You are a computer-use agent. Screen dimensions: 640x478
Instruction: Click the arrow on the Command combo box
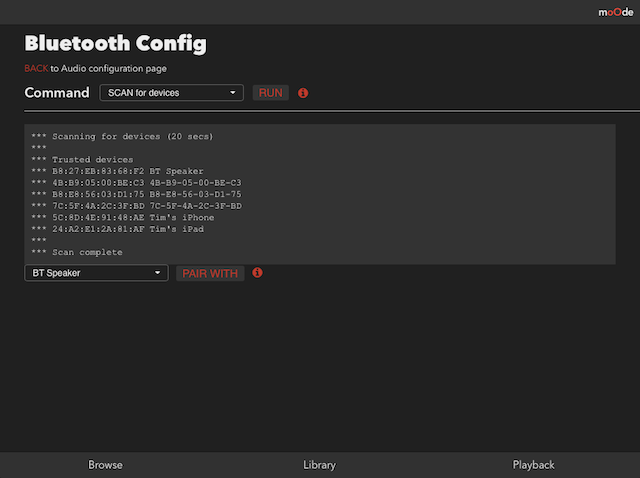233,93
